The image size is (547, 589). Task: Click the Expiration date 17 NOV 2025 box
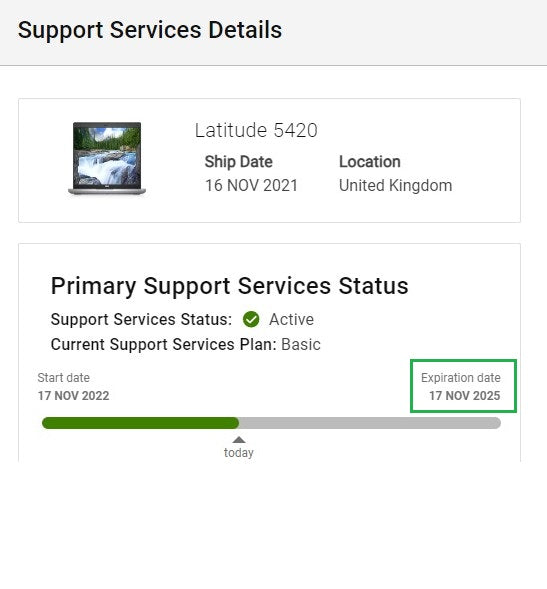pos(464,386)
